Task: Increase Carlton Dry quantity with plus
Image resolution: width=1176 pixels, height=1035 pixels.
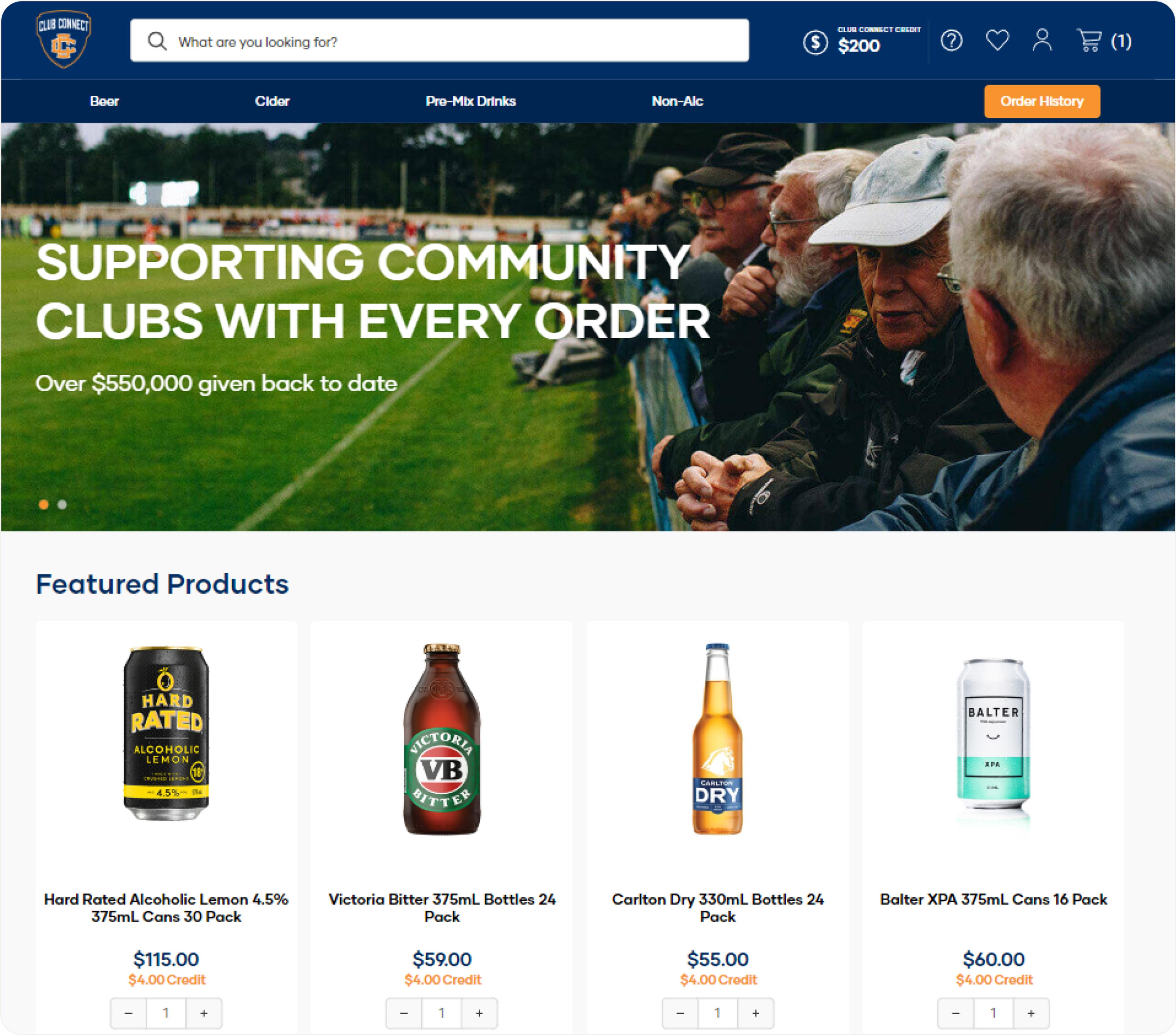Action: coord(756,1013)
